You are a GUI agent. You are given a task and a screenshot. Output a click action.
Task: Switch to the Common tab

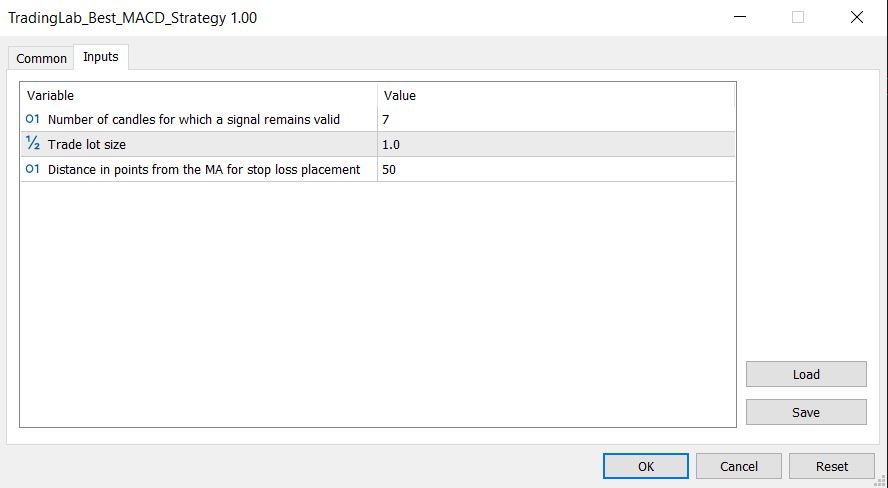pos(42,58)
